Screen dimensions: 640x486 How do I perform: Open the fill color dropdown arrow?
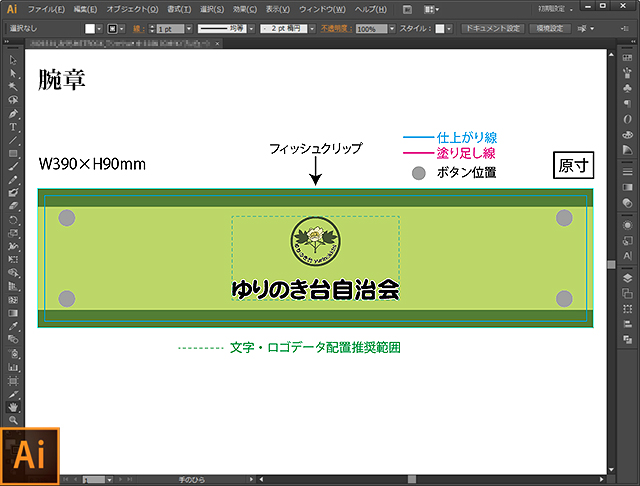[x=99, y=29]
